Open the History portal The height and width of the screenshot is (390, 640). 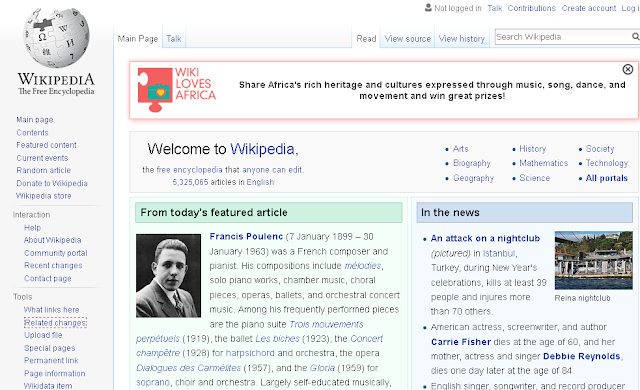click(532, 149)
